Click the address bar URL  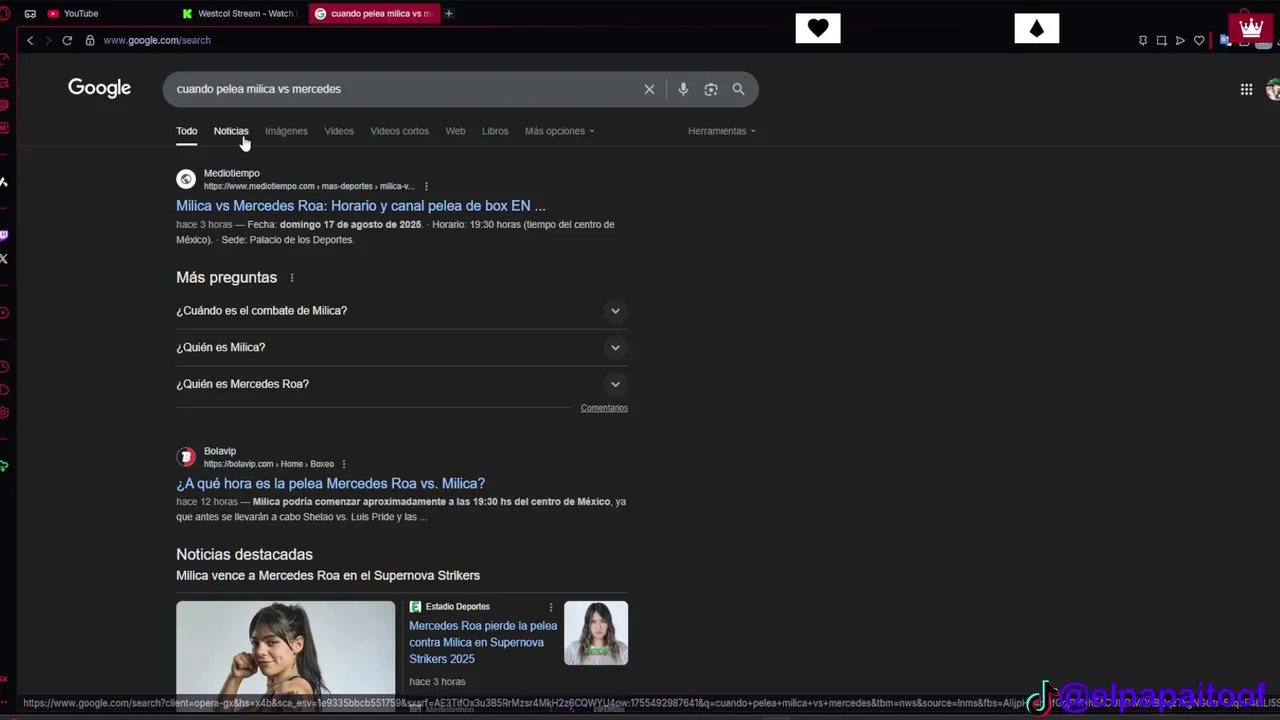click(x=157, y=40)
